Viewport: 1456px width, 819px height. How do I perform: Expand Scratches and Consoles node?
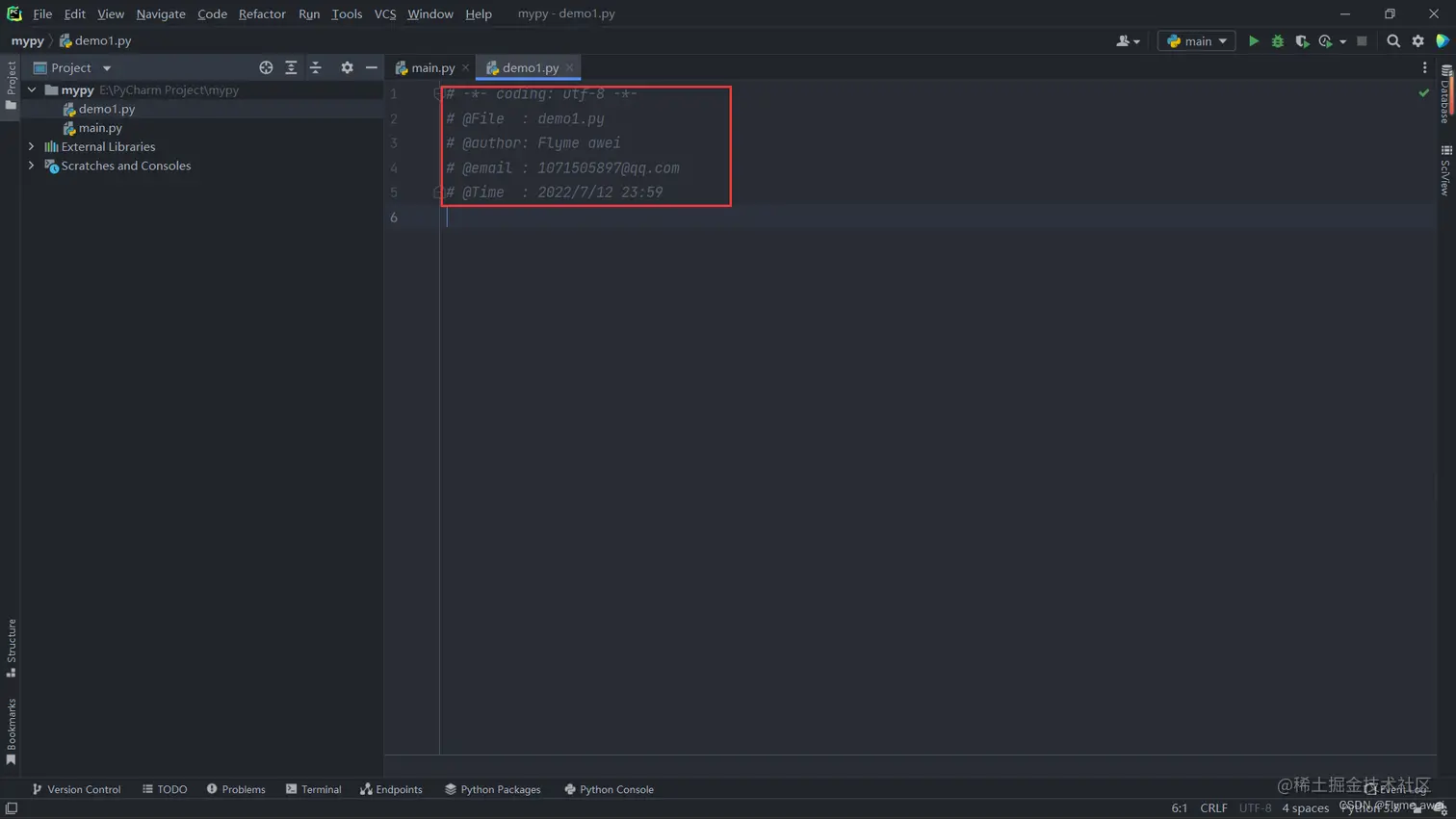(32, 166)
